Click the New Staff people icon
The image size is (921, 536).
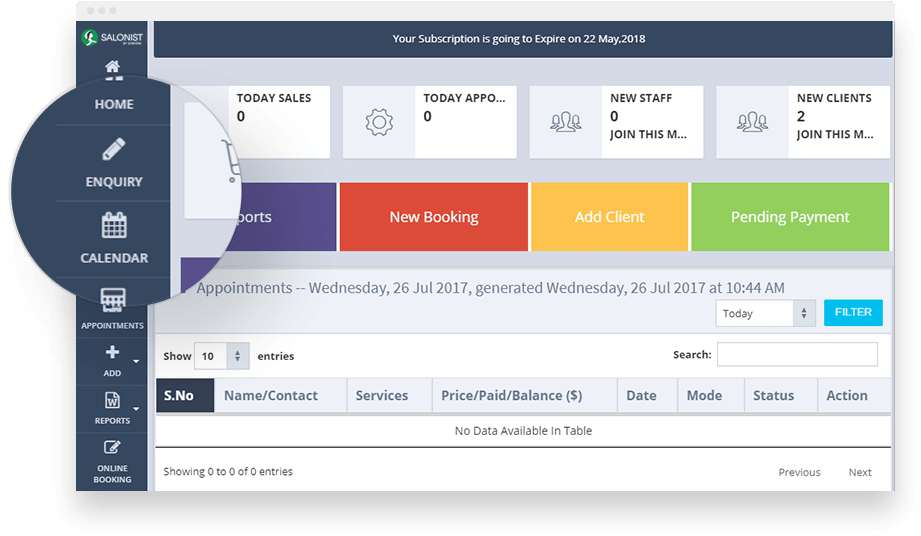[565, 122]
